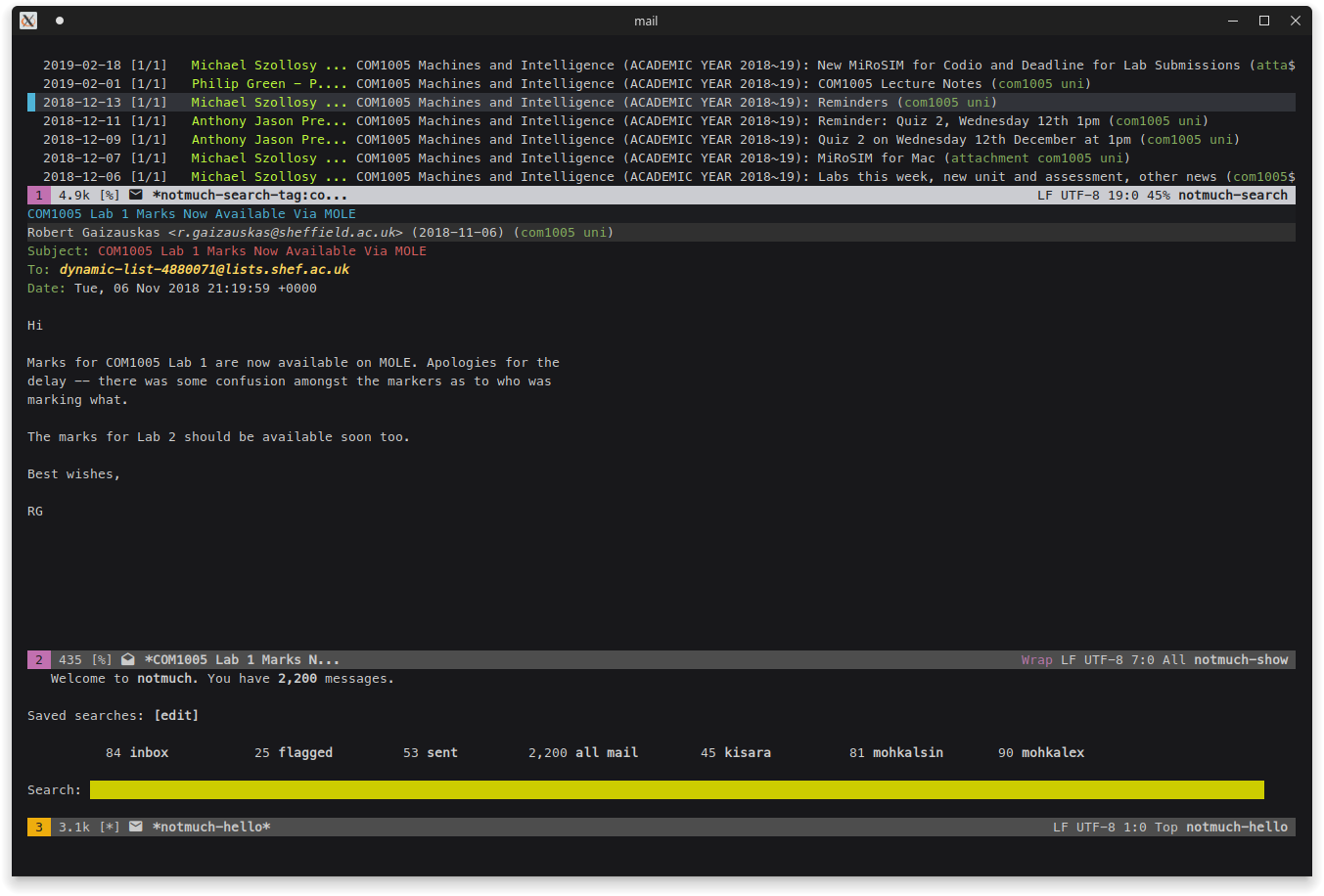Image resolution: width=1324 pixels, height=896 pixels.
Task: Toggle the Wrap minor mode indicator
Action: click(x=1036, y=659)
